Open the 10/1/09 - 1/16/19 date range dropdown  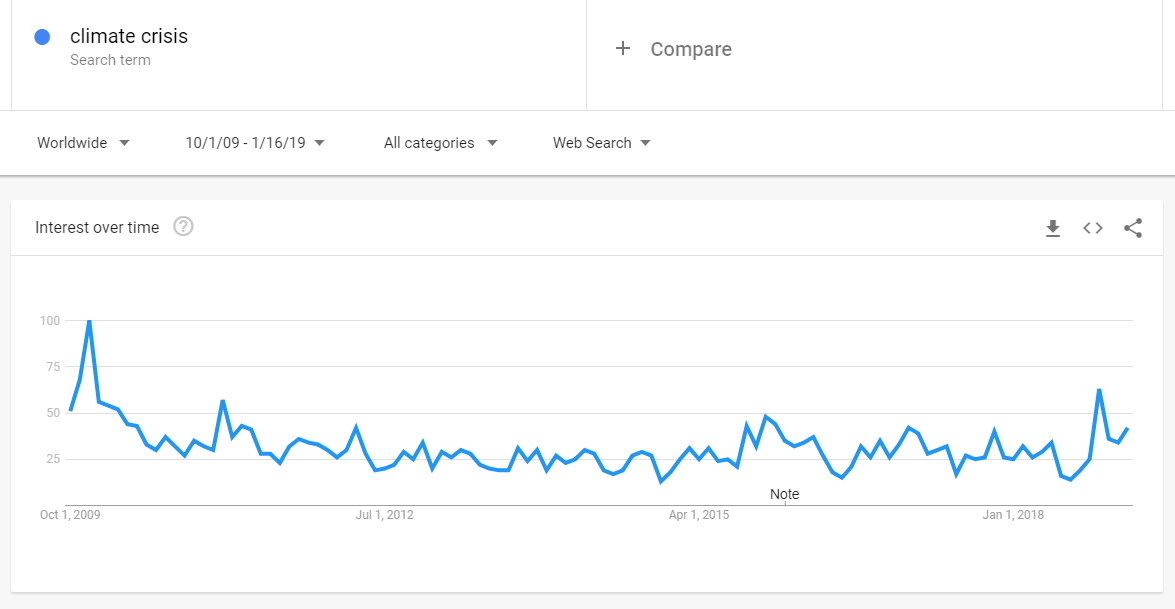(255, 143)
